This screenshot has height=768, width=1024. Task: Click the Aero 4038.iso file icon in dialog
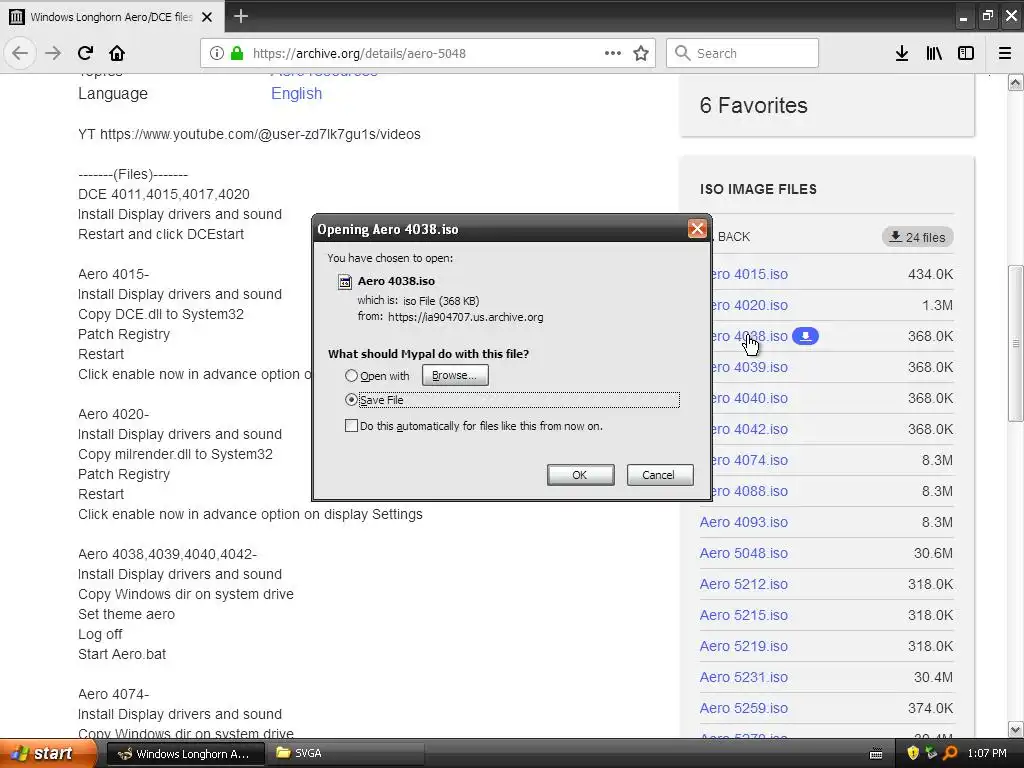[344, 281]
